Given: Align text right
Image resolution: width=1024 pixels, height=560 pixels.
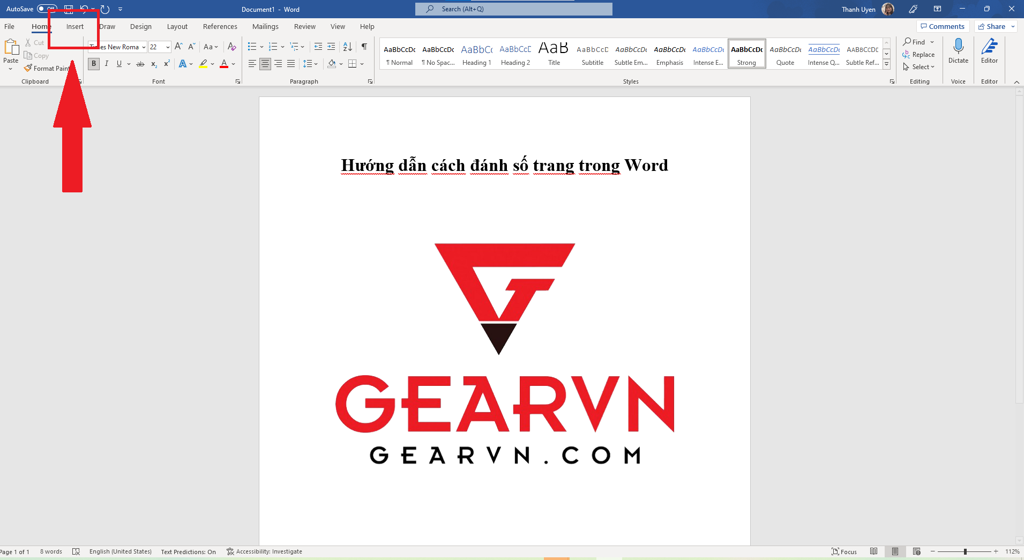Looking at the screenshot, I should (278, 64).
